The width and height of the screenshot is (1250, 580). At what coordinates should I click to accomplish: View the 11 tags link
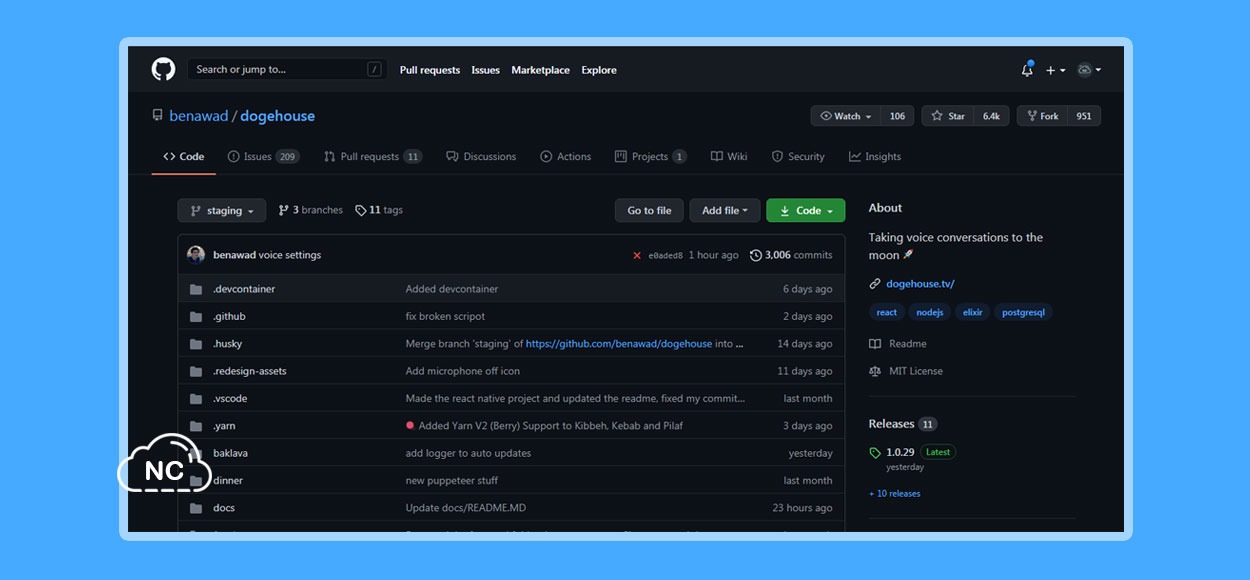[x=379, y=210]
